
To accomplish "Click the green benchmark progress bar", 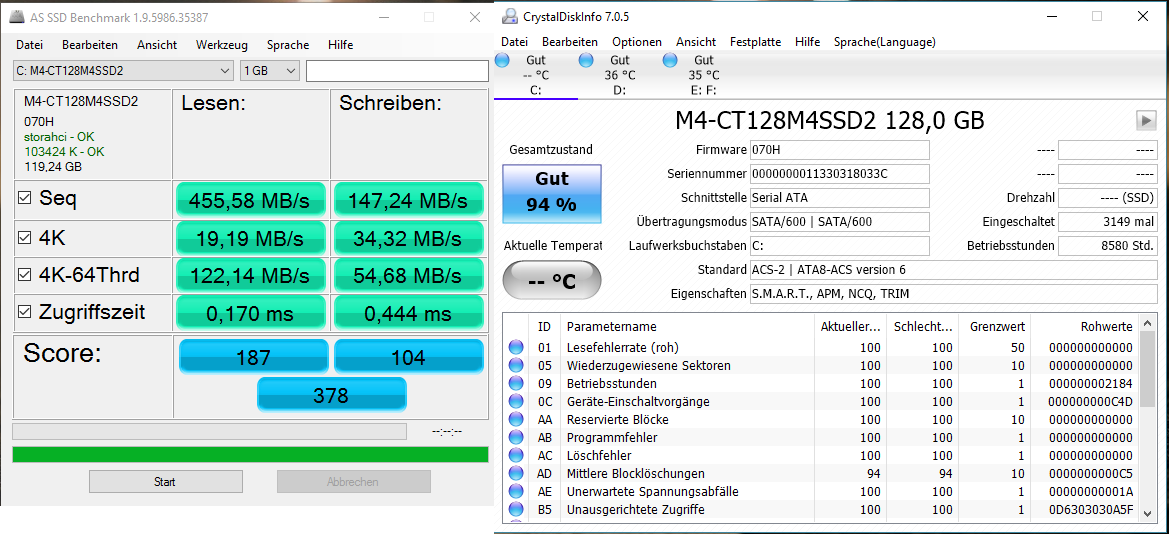I will coord(250,454).
